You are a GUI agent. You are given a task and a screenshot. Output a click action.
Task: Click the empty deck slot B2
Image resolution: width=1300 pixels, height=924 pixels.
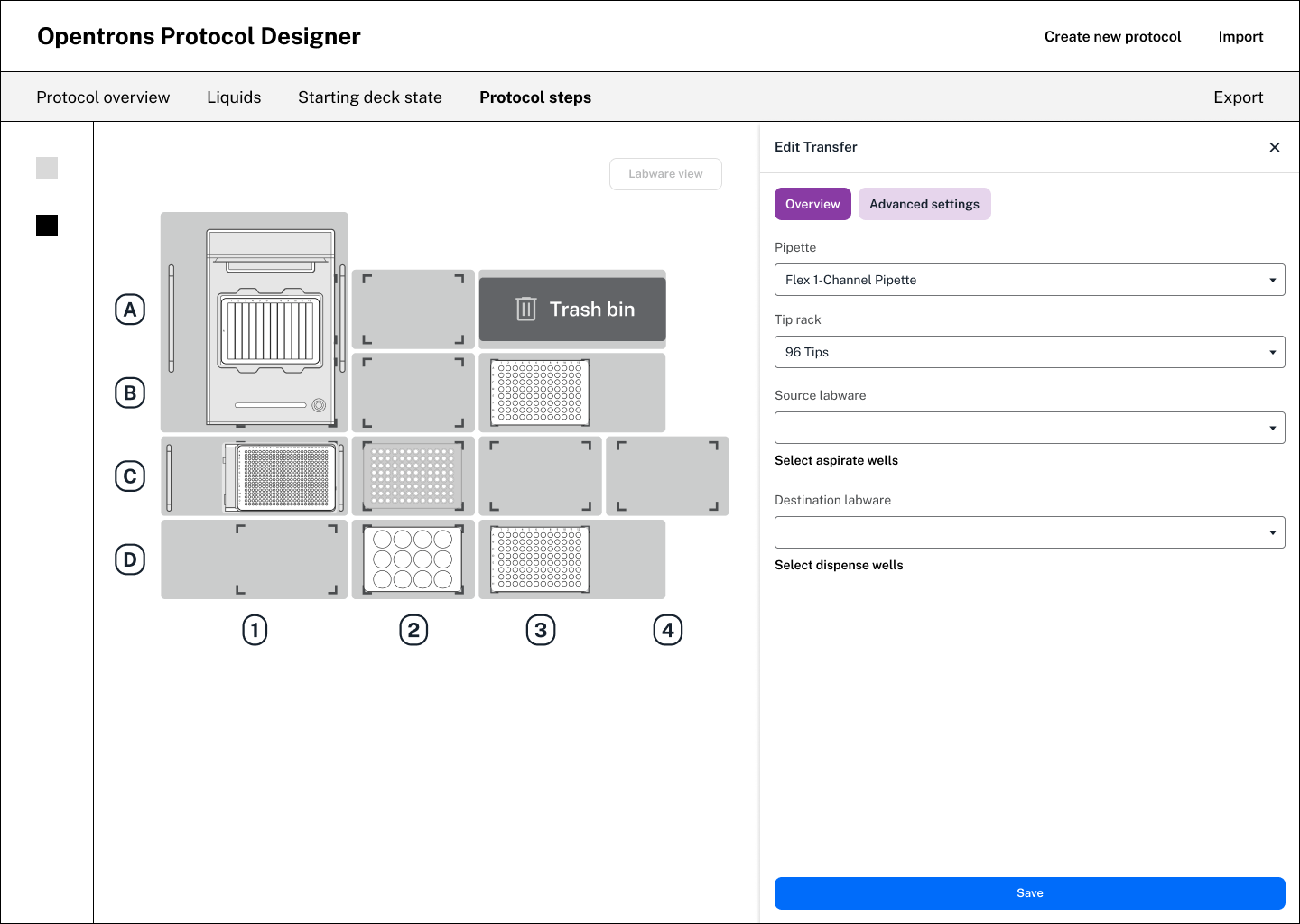(x=413, y=393)
